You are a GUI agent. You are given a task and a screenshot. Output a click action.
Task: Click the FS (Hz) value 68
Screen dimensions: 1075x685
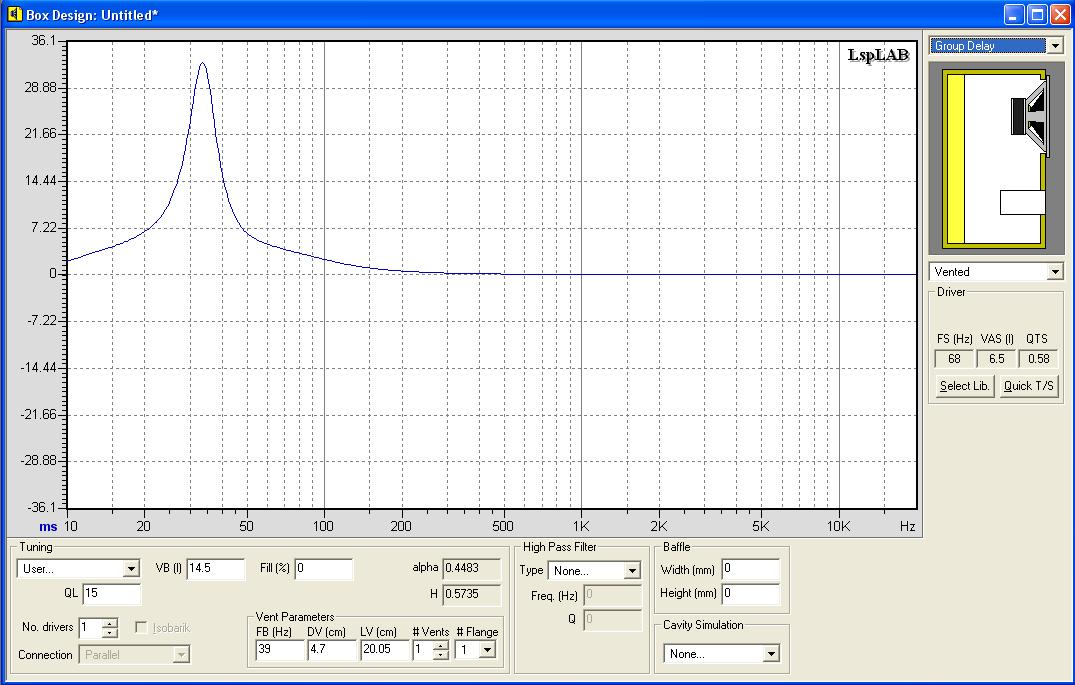(954, 359)
